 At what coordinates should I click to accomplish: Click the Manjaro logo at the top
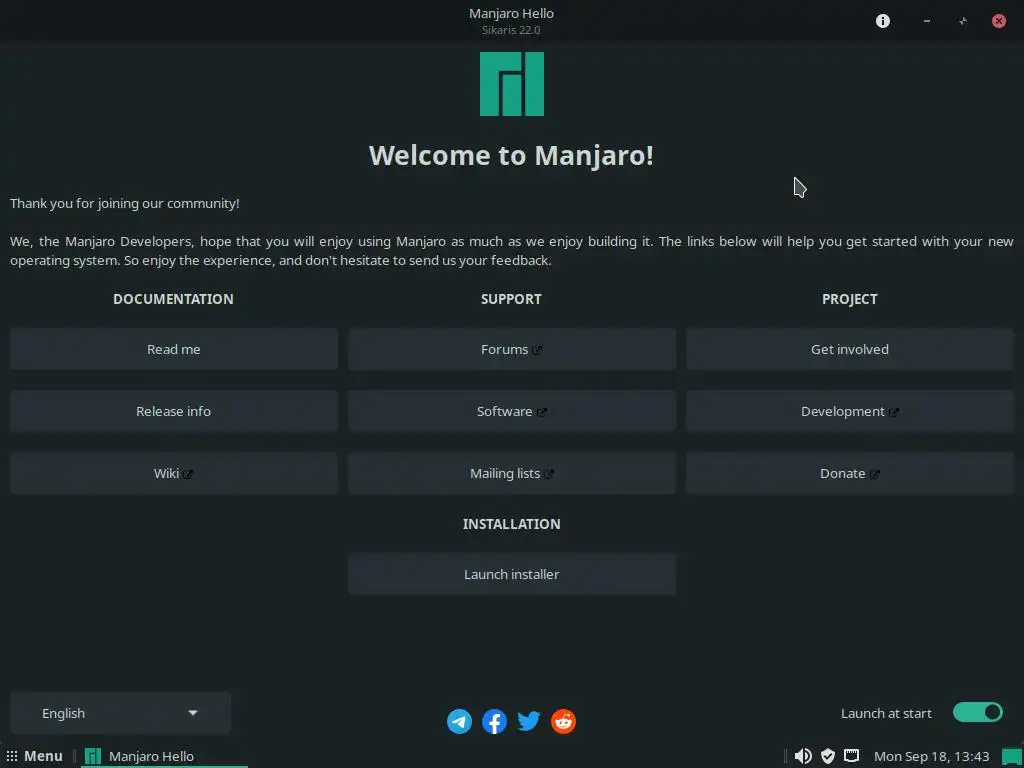pos(512,84)
